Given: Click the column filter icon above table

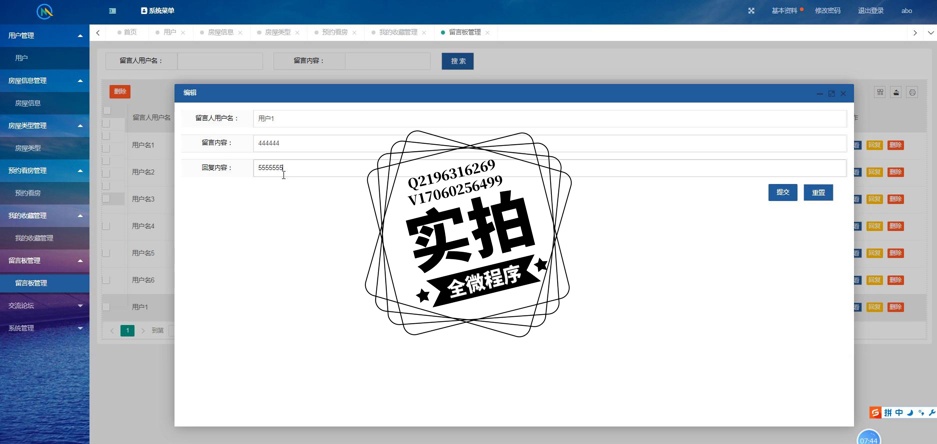Looking at the screenshot, I should coord(880,92).
